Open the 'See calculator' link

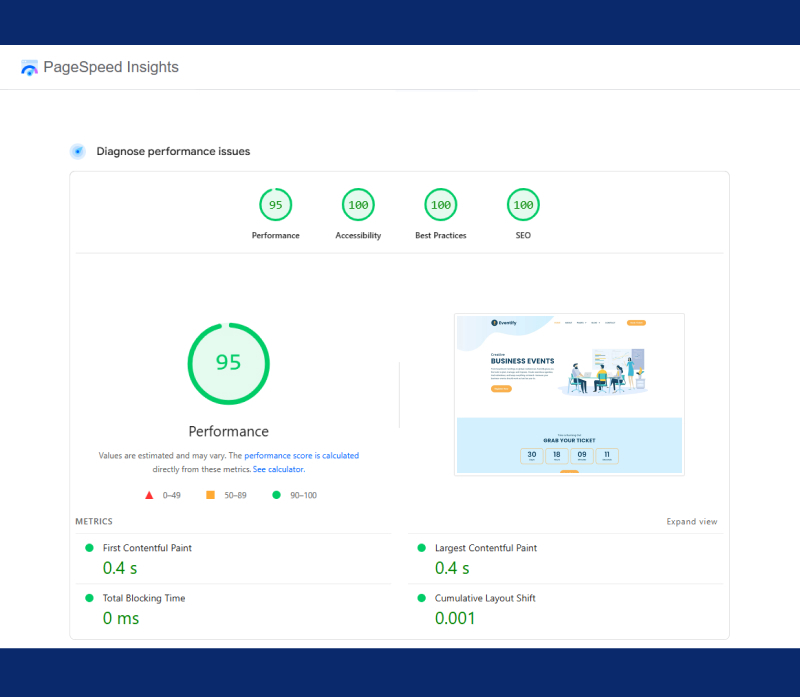[278, 469]
